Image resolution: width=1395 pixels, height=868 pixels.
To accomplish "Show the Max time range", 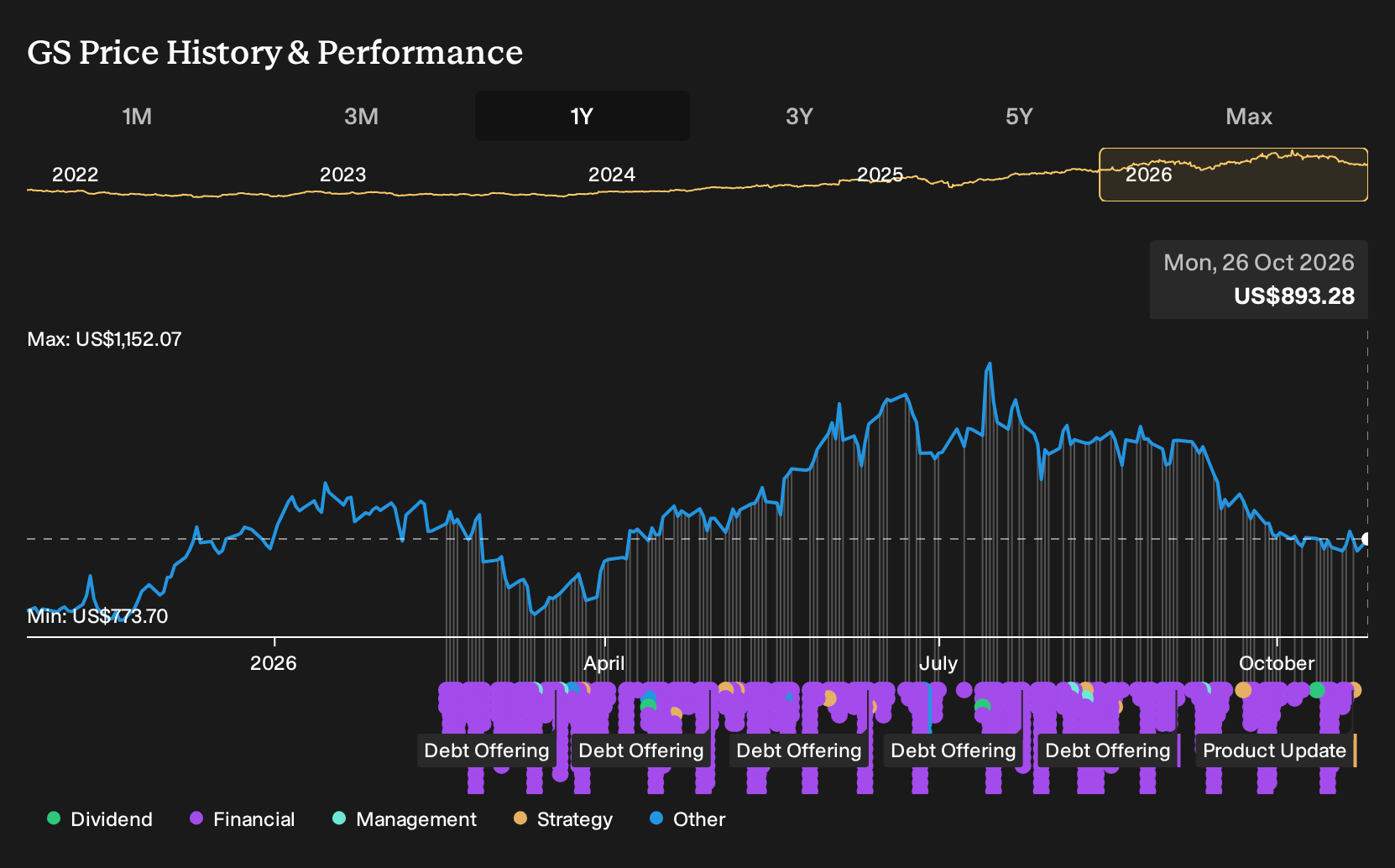I will click(x=1249, y=116).
